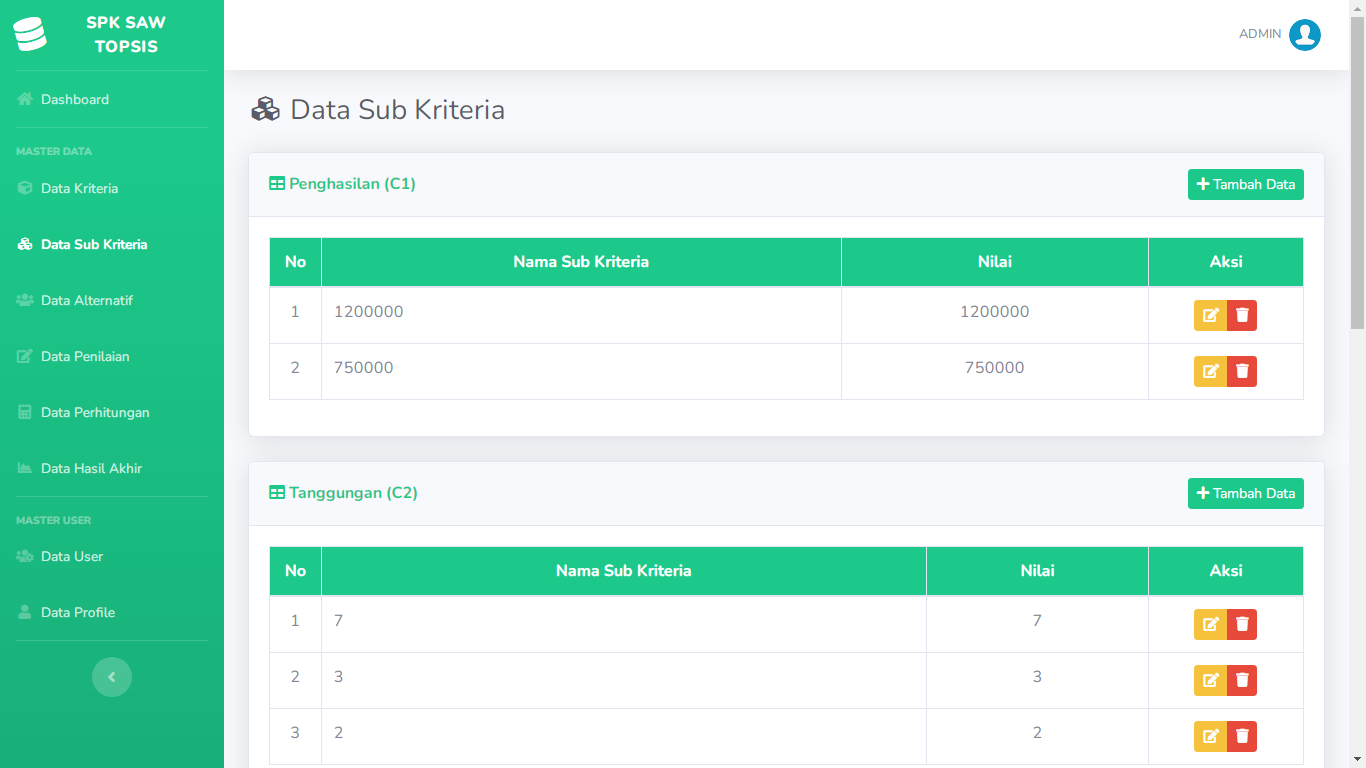Open Data Hasil Akhir menu item
This screenshot has width=1366, height=768.
coord(112,468)
